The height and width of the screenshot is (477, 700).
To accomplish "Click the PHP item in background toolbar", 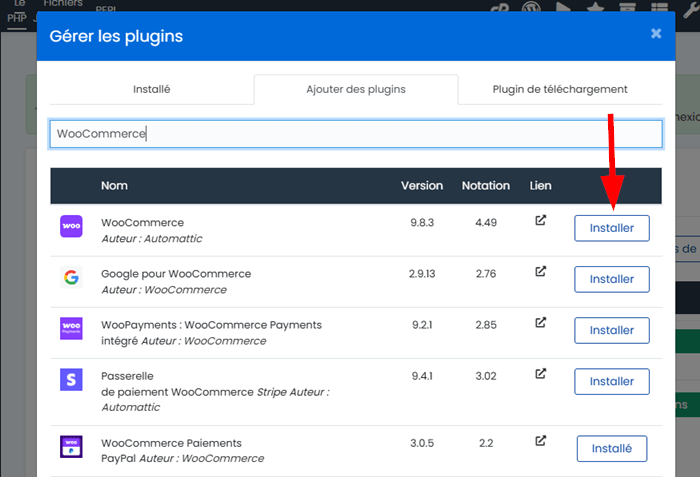I will coord(17,18).
